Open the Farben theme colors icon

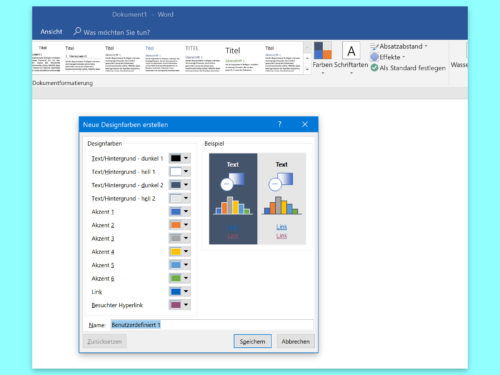click(x=322, y=50)
